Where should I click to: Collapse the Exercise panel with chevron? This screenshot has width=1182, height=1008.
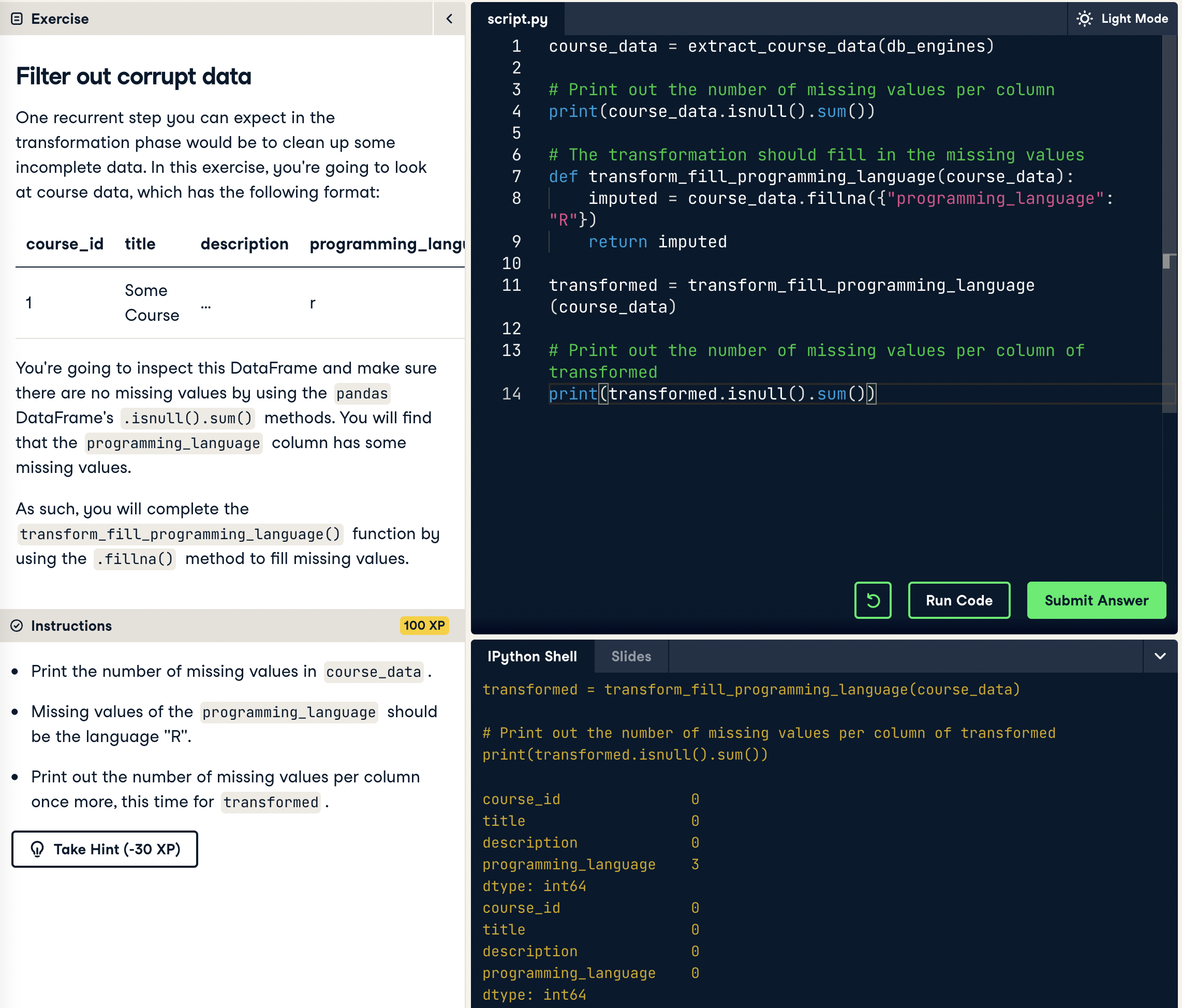[449, 19]
